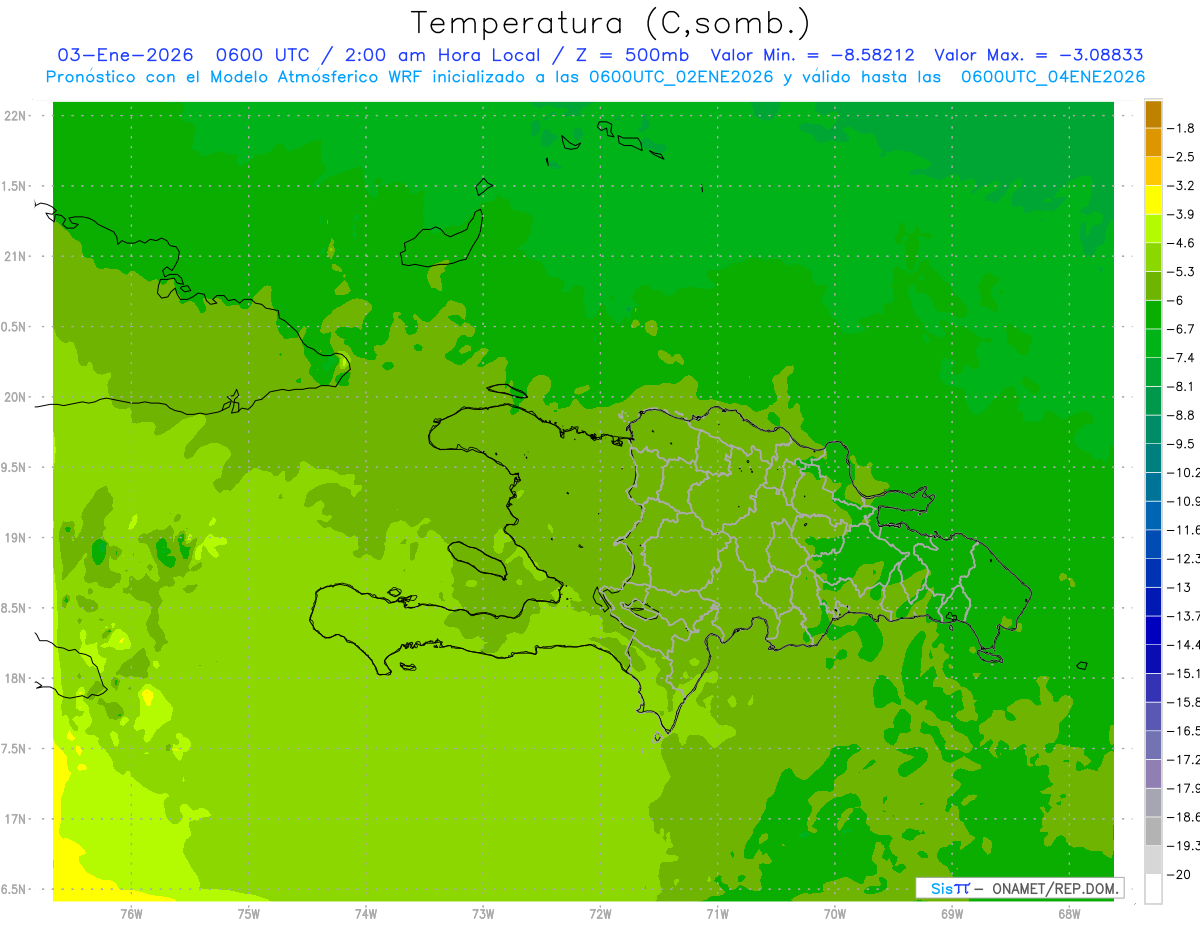The width and height of the screenshot is (1200, 927).
Task: Pick the teal swatch between -9.5 and -10.2
Action: point(1153,458)
